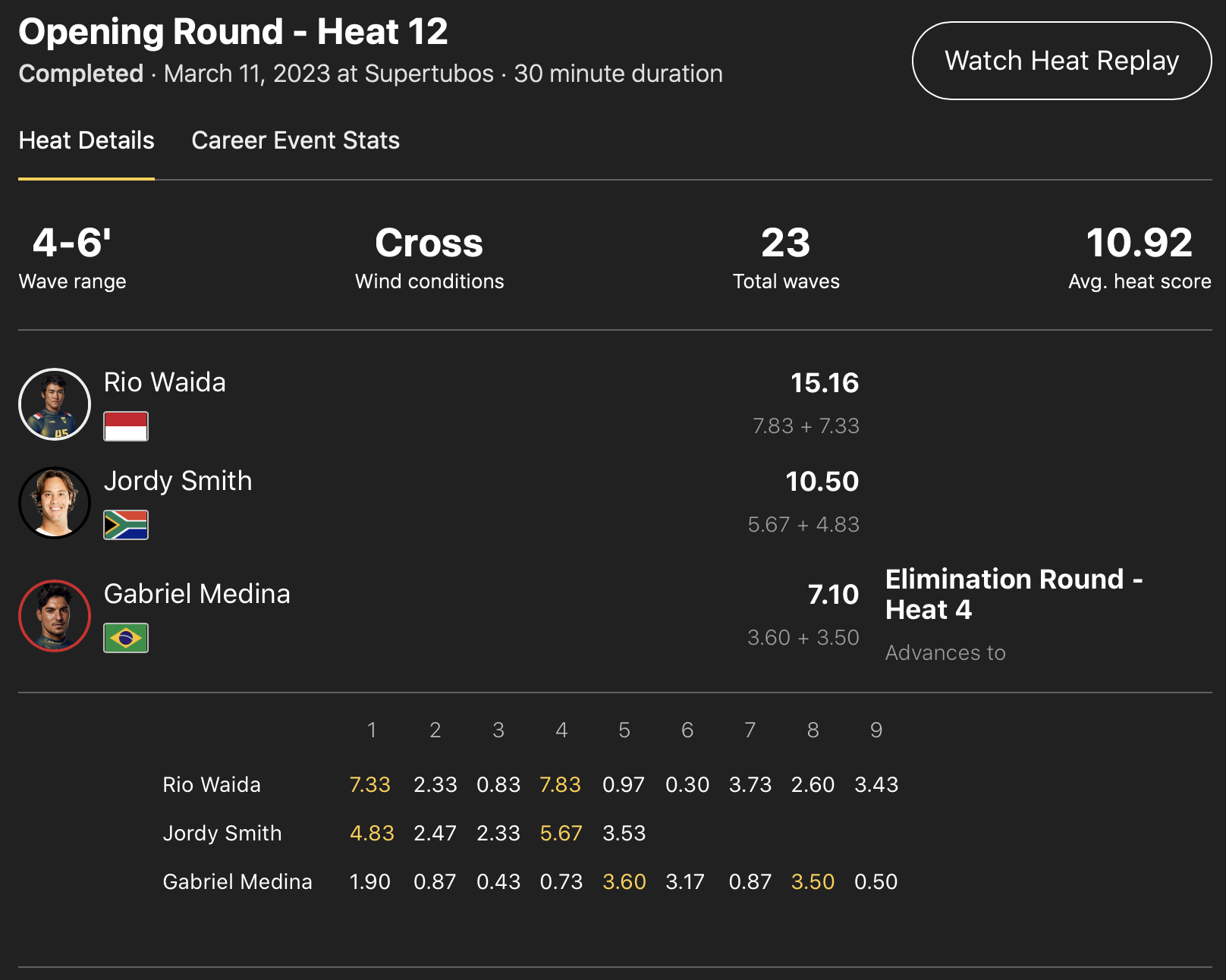This screenshot has height=980, width=1226.
Task: Select the Heat Details tab
Action: 86,140
